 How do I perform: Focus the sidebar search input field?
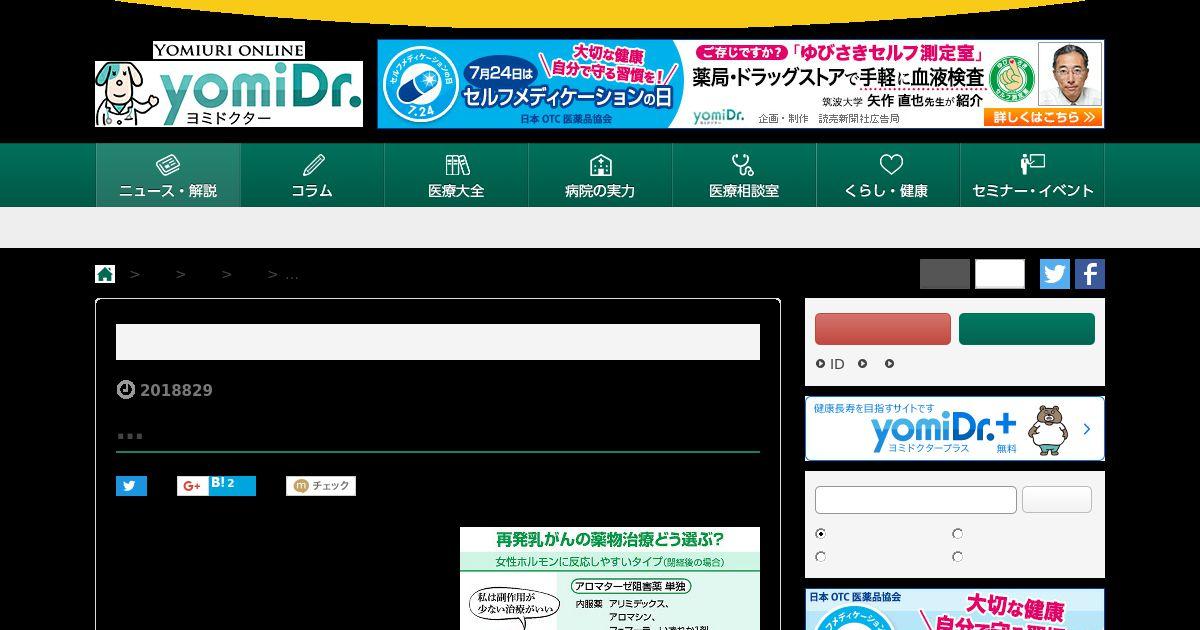pyautogui.click(x=916, y=500)
